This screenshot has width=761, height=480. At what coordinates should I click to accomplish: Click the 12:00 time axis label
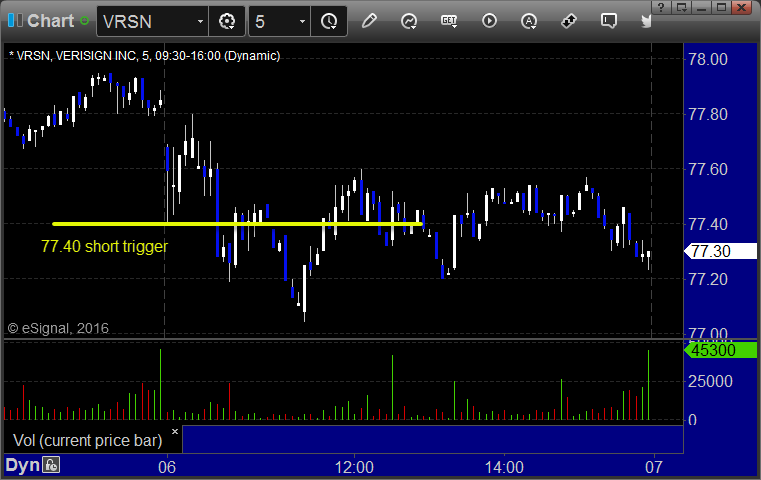354,467
